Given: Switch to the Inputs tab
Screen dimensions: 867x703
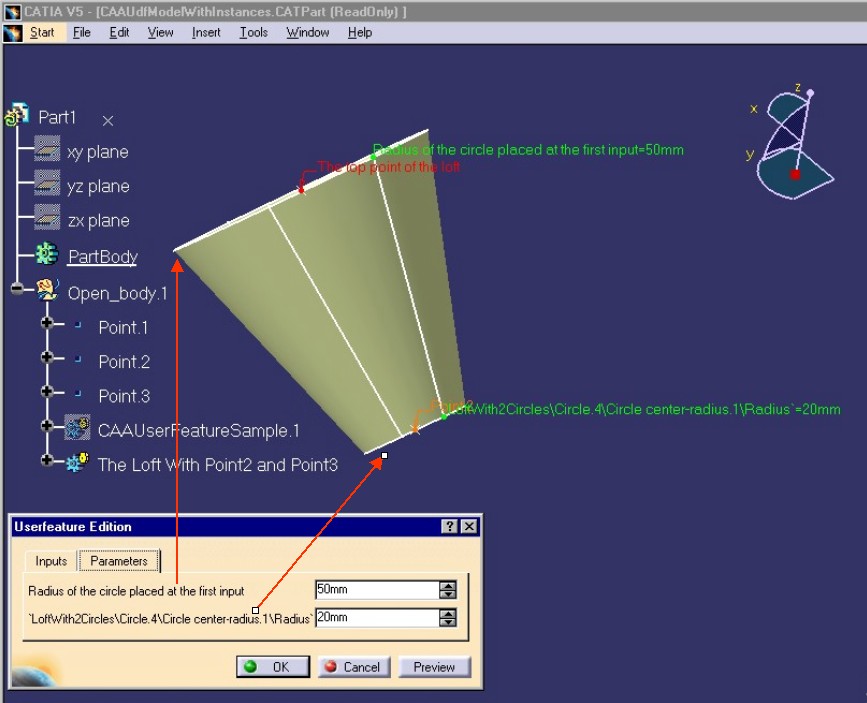Looking at the screenshot, I should 51,561.
